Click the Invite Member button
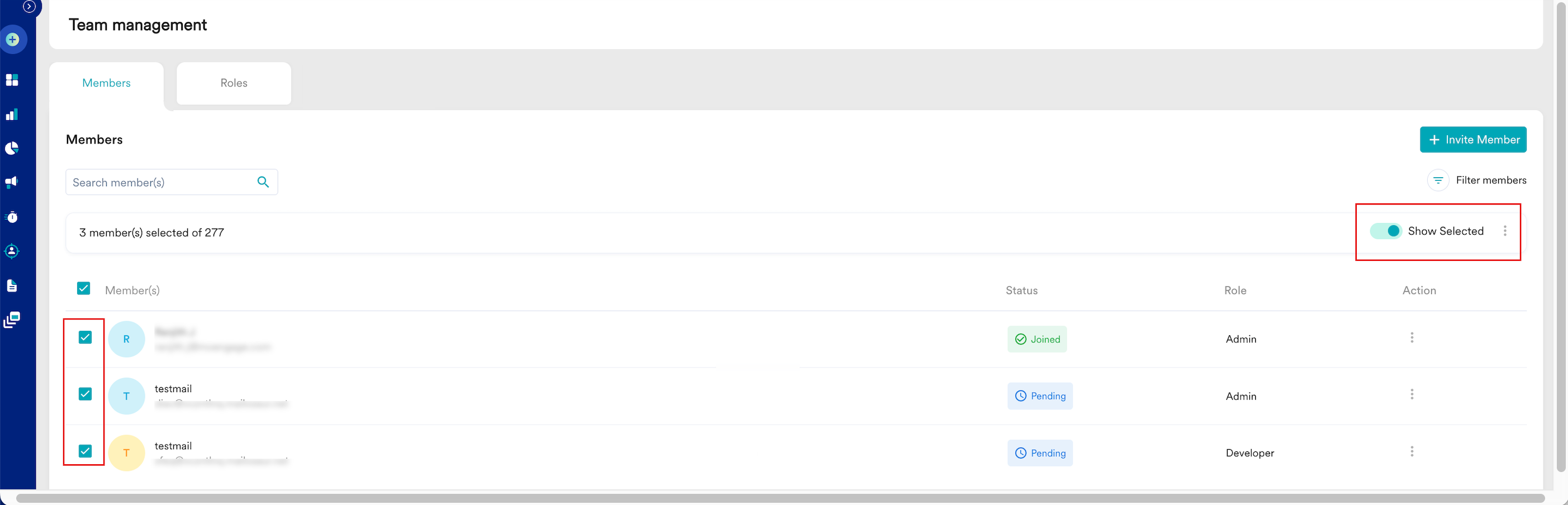 [1473, 139]
